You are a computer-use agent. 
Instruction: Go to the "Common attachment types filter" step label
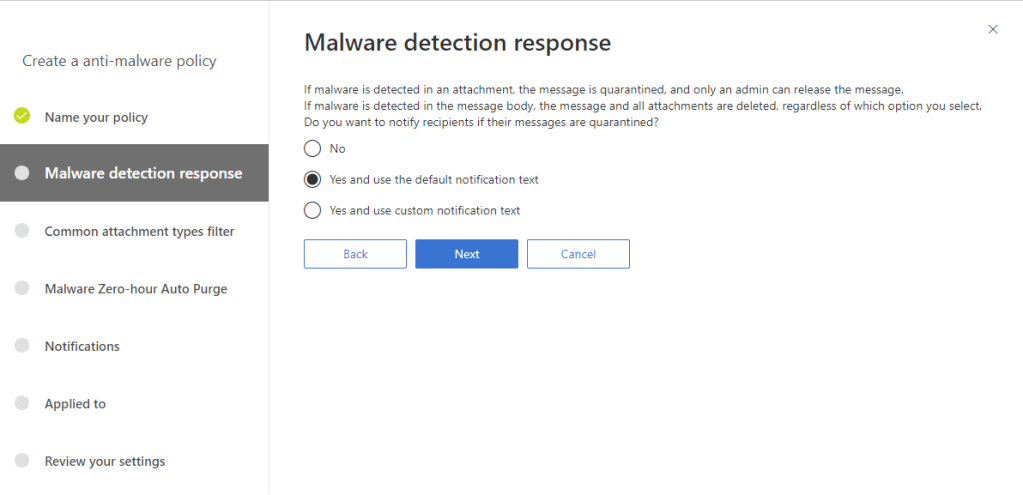(139, 231)
